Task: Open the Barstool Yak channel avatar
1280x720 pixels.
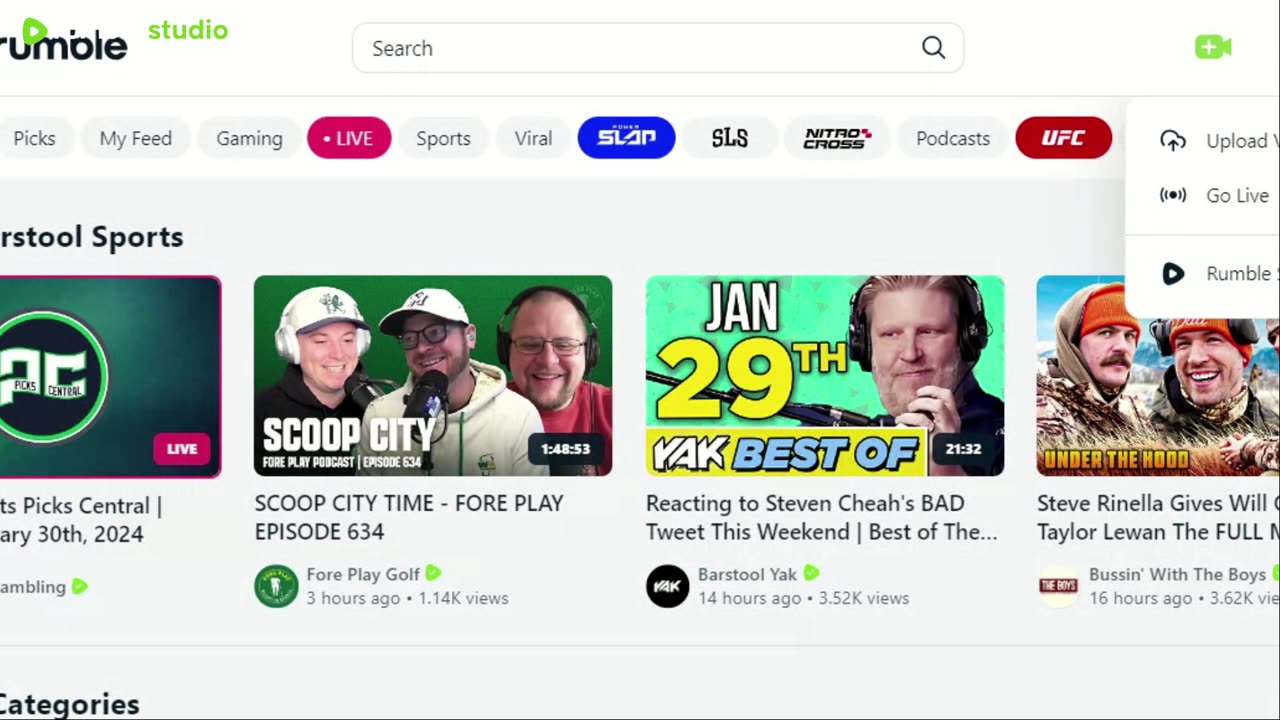Action: pyautogui.click(x=667, y=586)
